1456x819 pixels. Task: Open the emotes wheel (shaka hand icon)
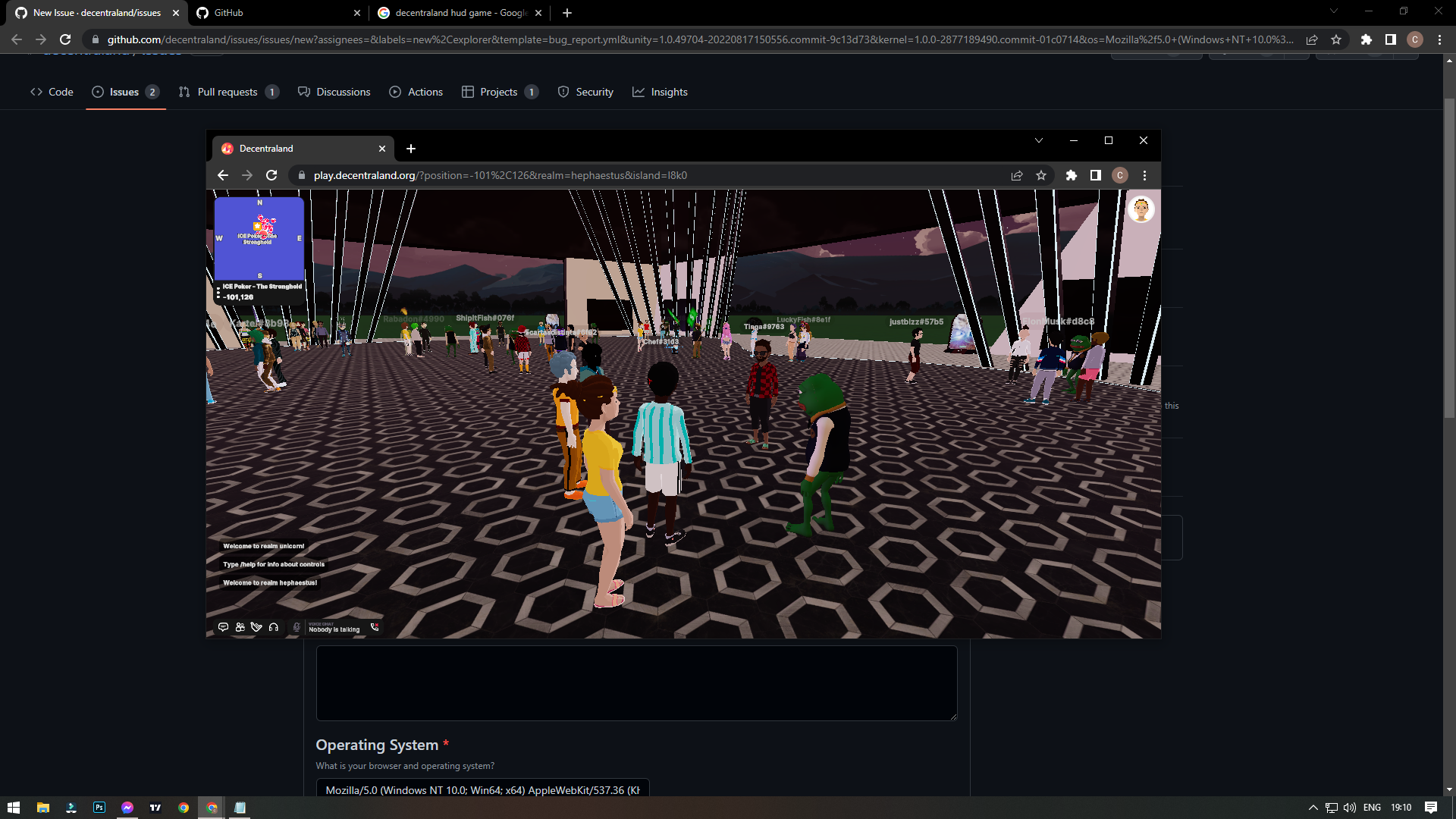256,627
